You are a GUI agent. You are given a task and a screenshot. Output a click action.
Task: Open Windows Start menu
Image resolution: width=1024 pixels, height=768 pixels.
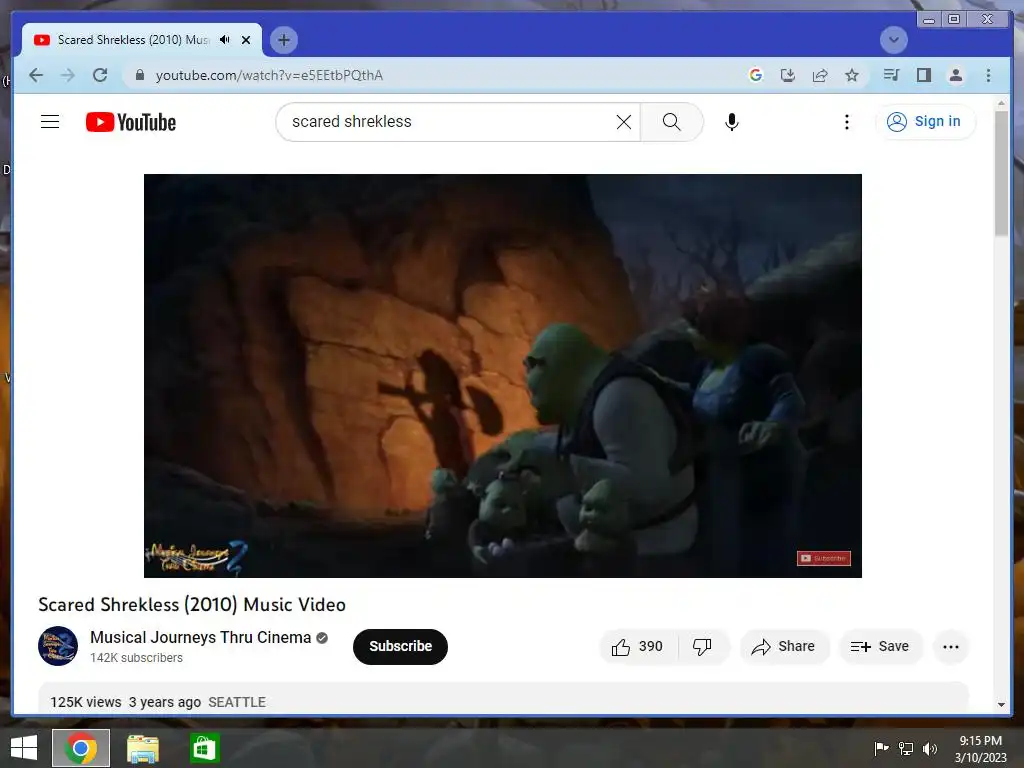point(24,748)
